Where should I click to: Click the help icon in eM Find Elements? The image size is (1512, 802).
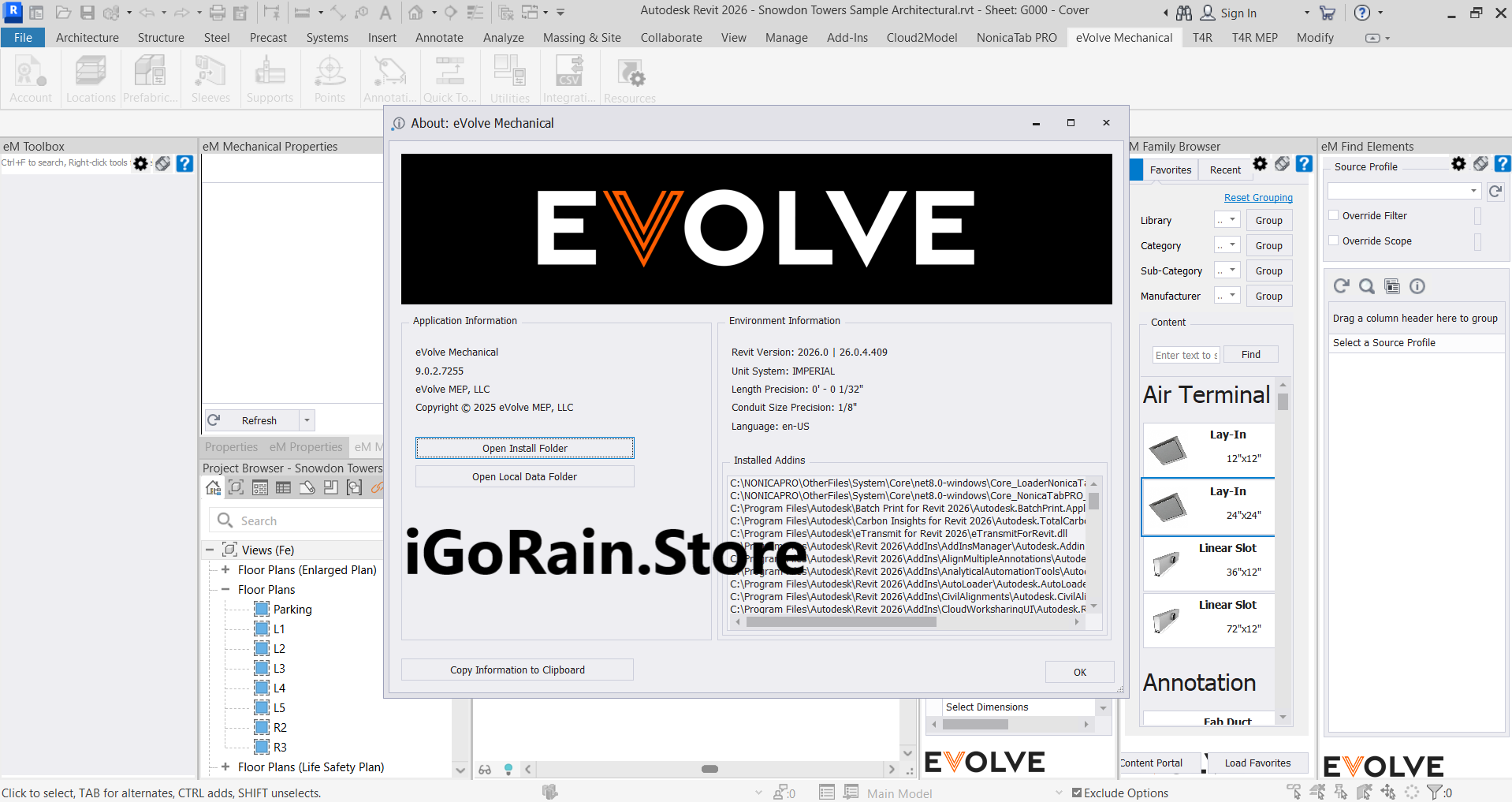click(1502, 163)
